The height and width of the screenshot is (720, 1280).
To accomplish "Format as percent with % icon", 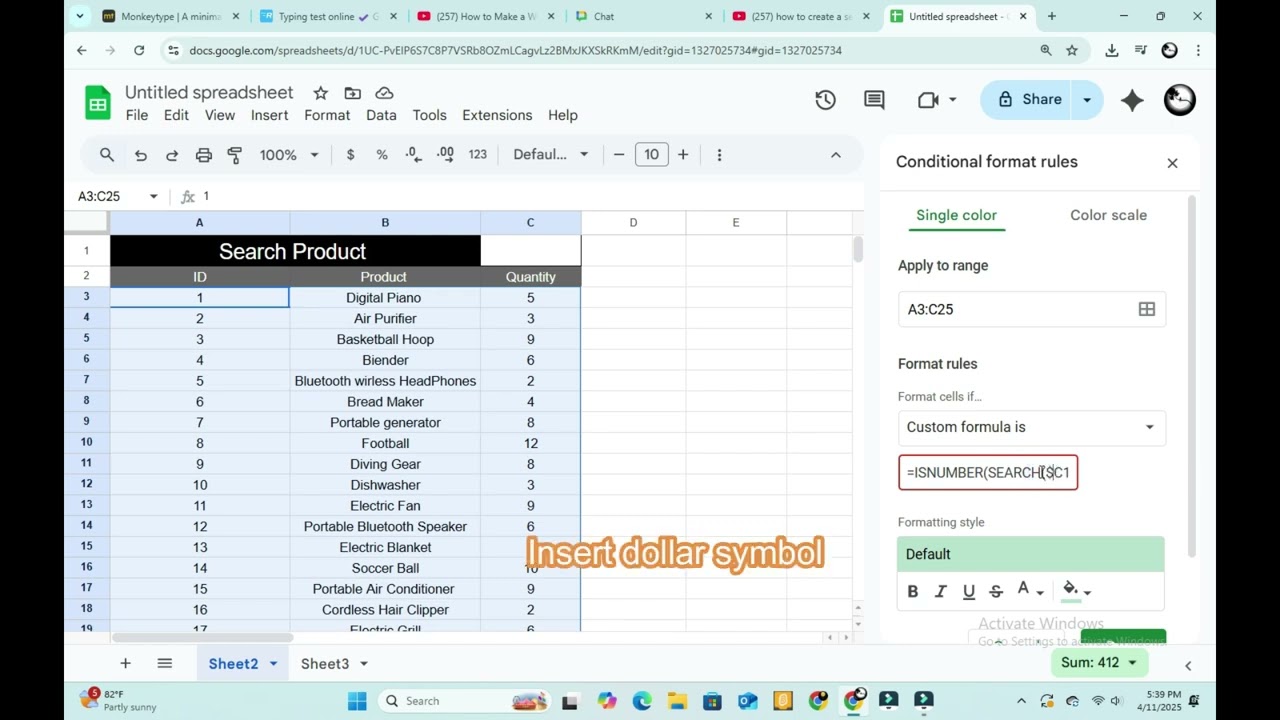I will click(381, 155).
